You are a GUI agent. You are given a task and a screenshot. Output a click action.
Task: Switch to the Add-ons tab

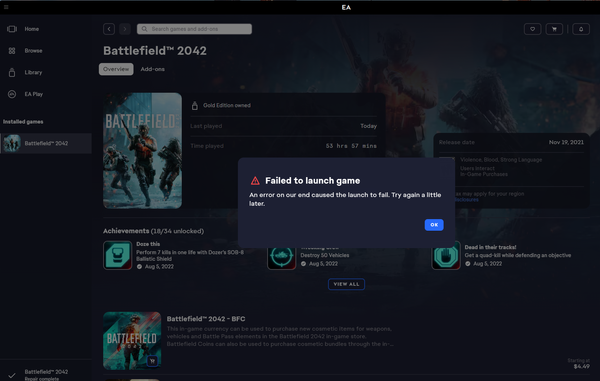click(152, 69)
